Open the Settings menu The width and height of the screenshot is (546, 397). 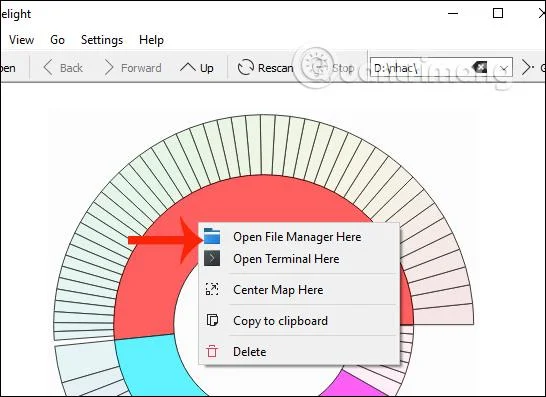tap(102, 40)
